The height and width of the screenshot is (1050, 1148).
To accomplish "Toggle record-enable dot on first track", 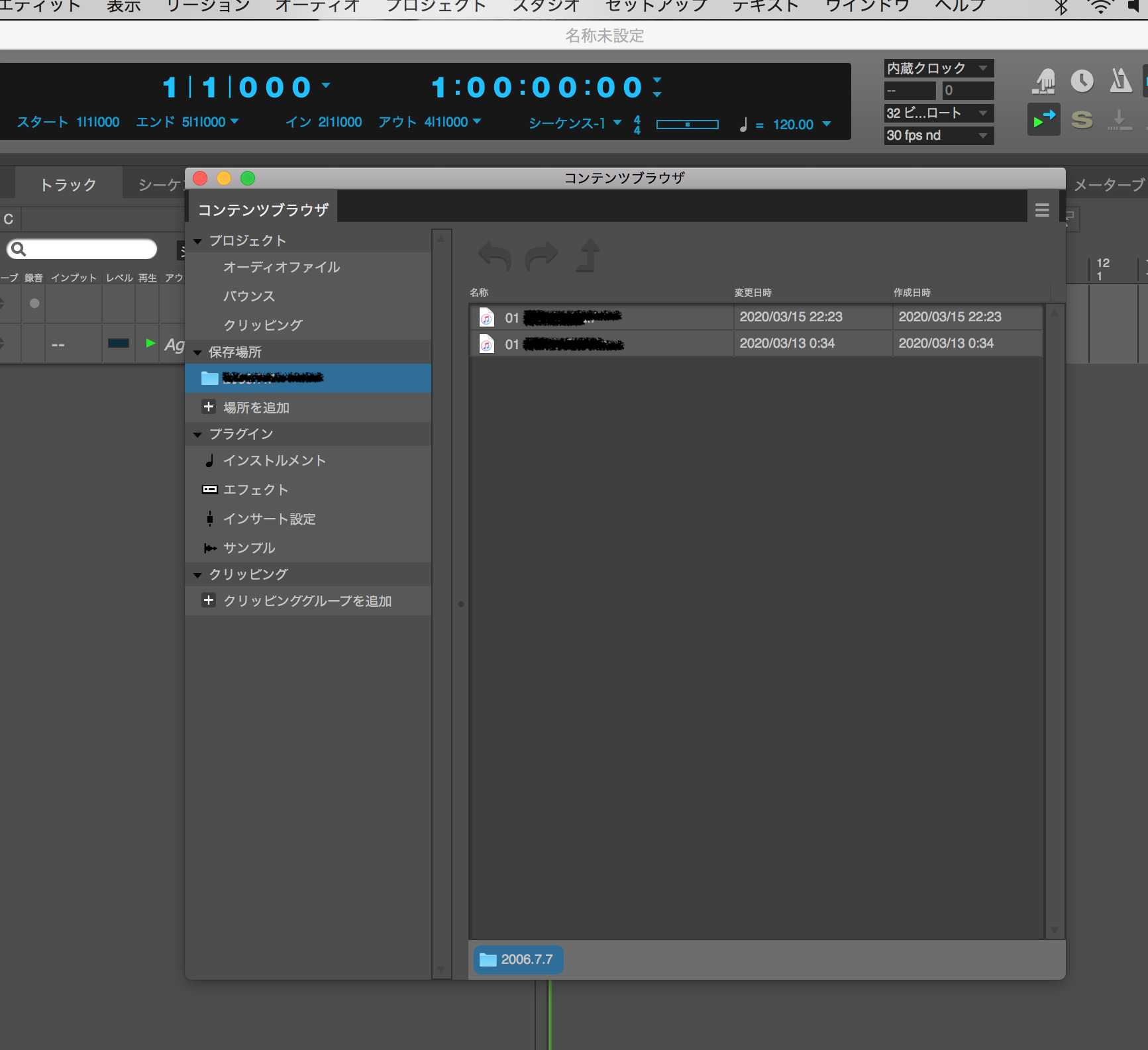I will click(x=34, y=303).
